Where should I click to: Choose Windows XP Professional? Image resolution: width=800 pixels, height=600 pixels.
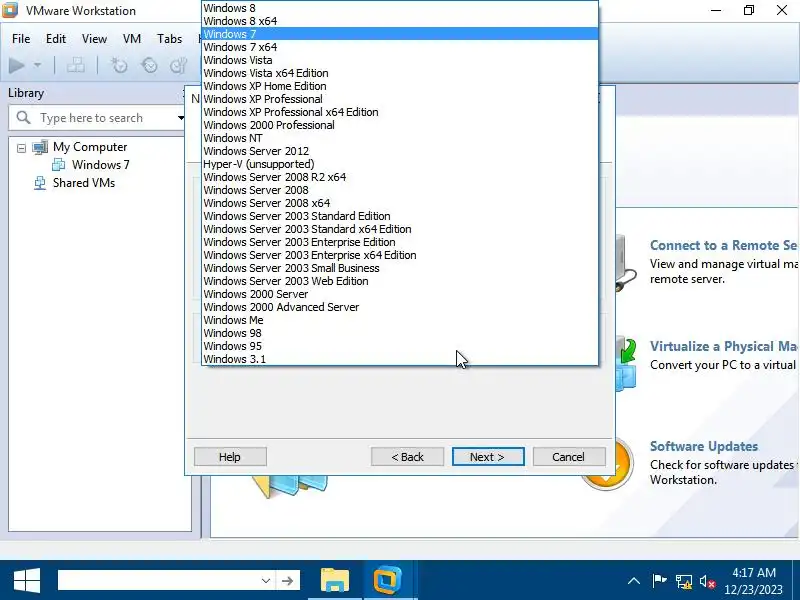click(x=400, y=99)
